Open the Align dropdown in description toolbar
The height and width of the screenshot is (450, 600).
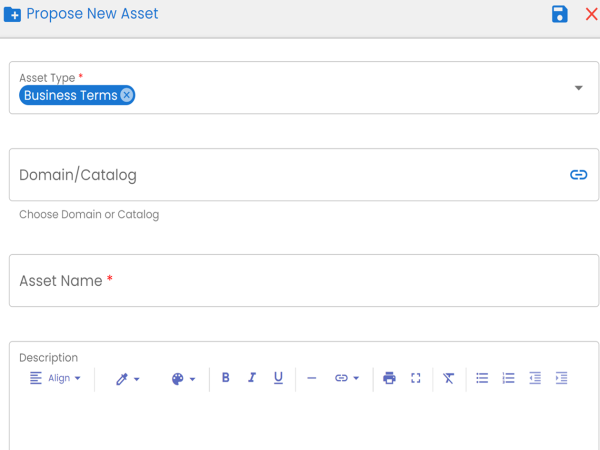click(x=55, y=378)
